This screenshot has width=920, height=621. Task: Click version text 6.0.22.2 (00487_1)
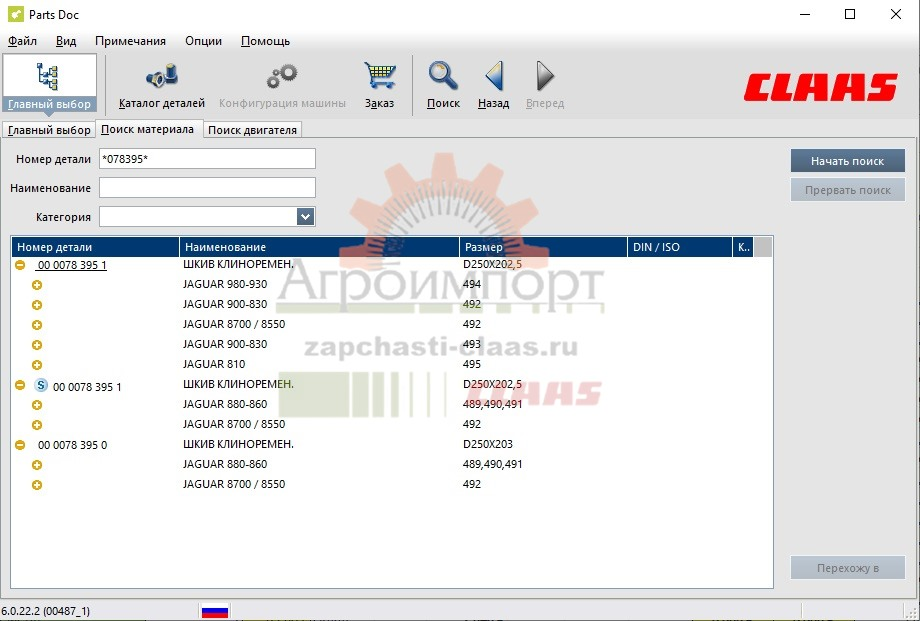coord(46,611)
